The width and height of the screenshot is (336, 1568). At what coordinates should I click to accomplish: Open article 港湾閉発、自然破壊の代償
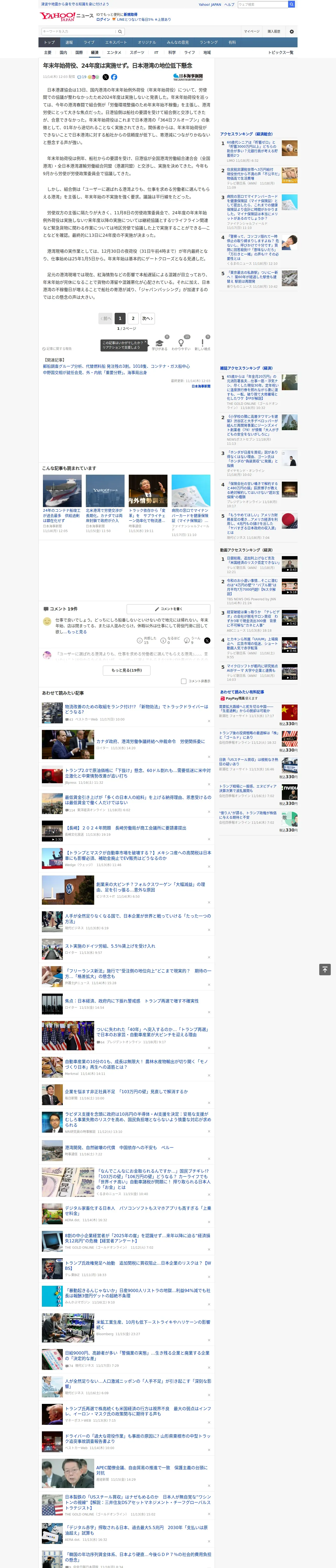point(120,1148)
